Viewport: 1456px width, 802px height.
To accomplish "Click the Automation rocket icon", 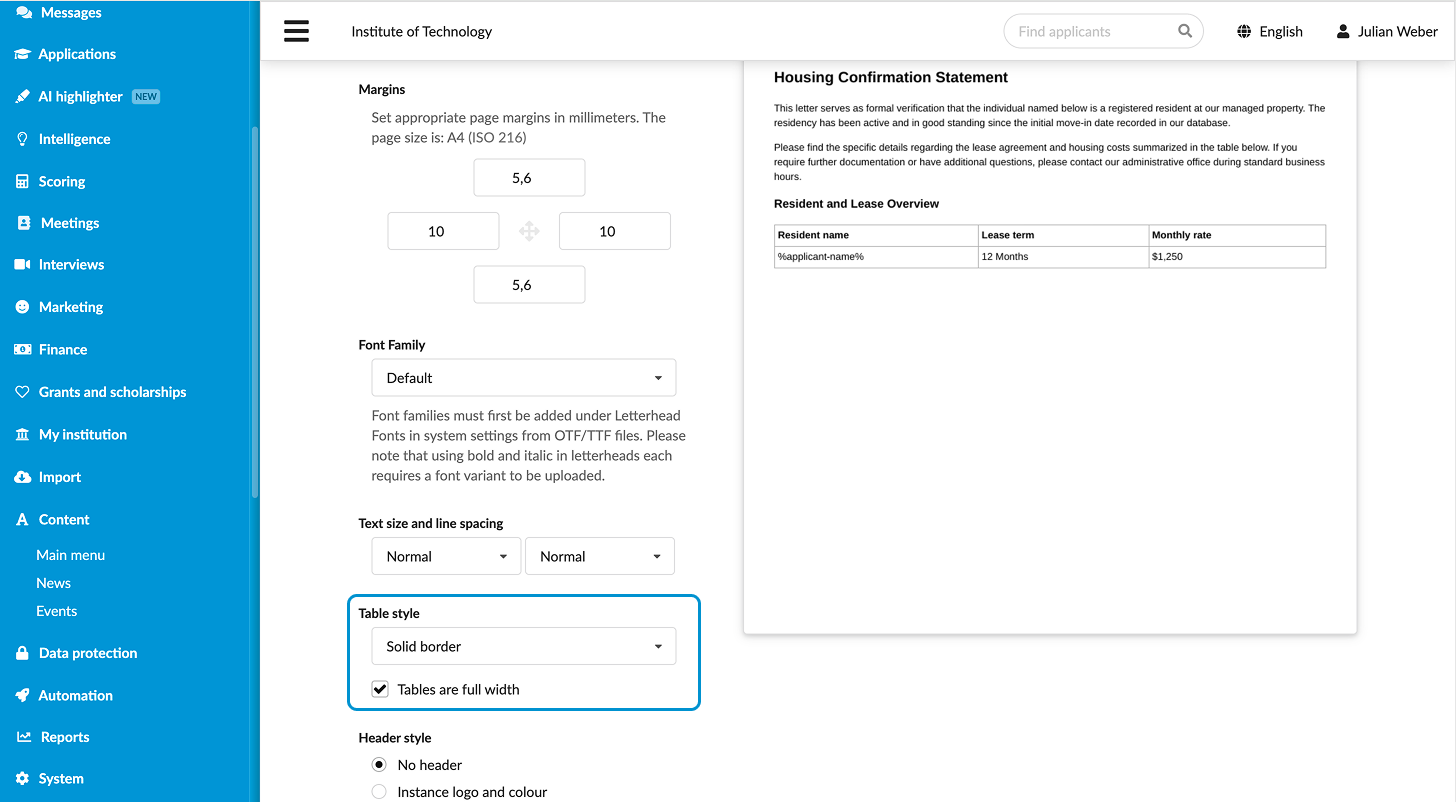I will pos(23,695).
